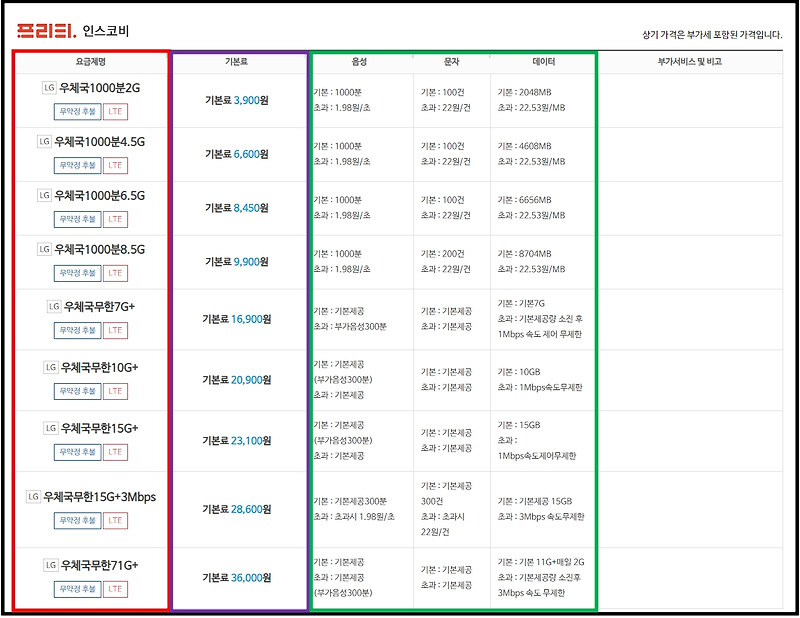This screenshot has height=618, width=800.
Task: Select the 기본료 9,900원 price
Action: (237, 261)
